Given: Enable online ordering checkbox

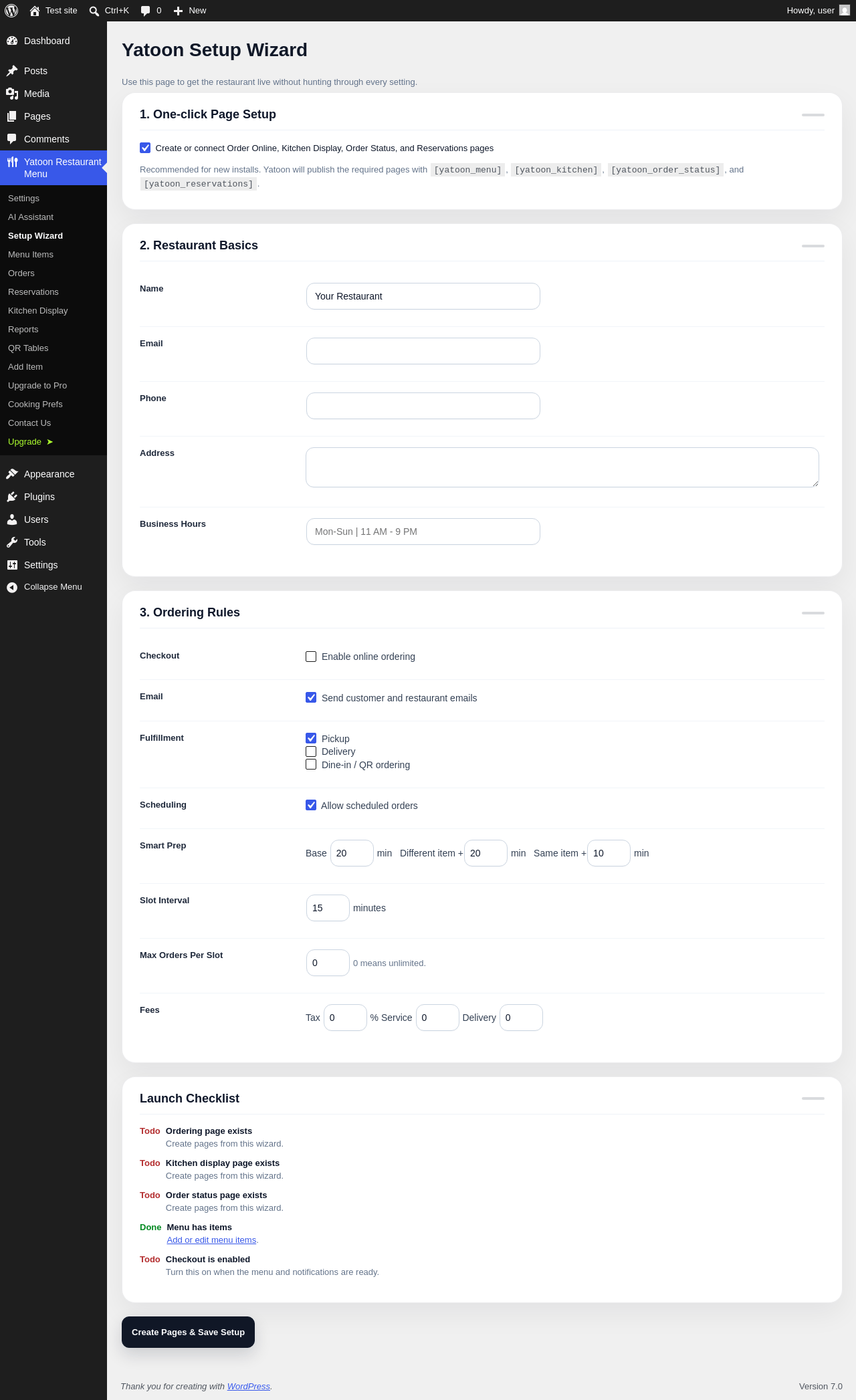Looking at the screenshot, I should [x=311, y=657].
